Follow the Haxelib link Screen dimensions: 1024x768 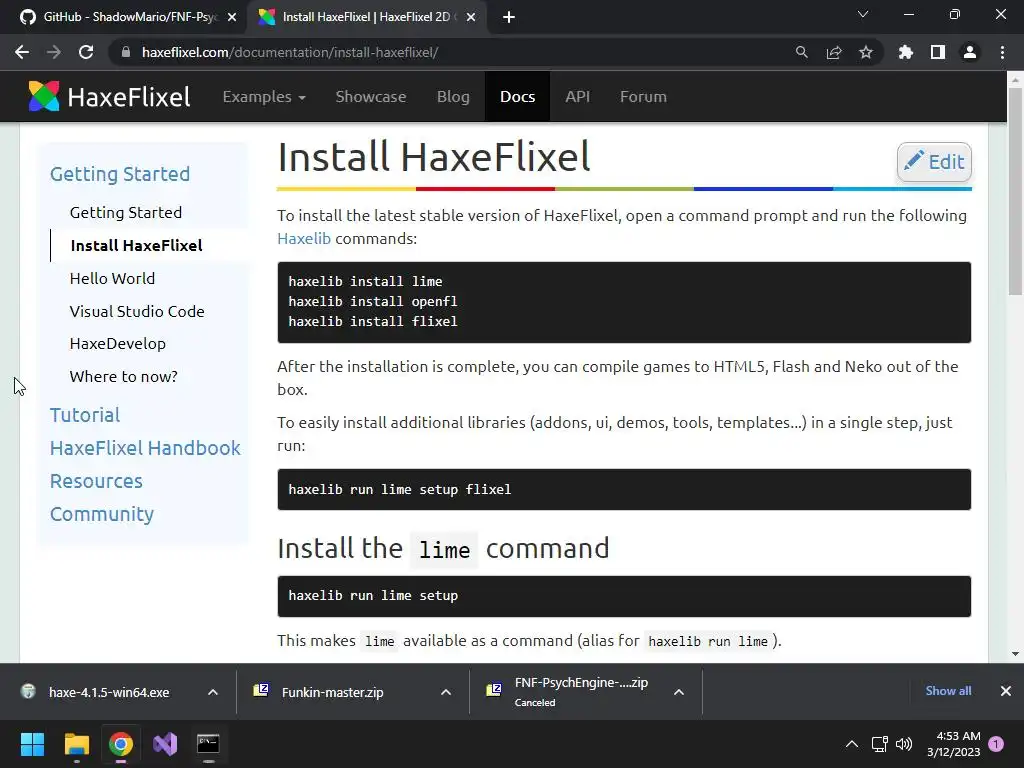tap(304, 238)
